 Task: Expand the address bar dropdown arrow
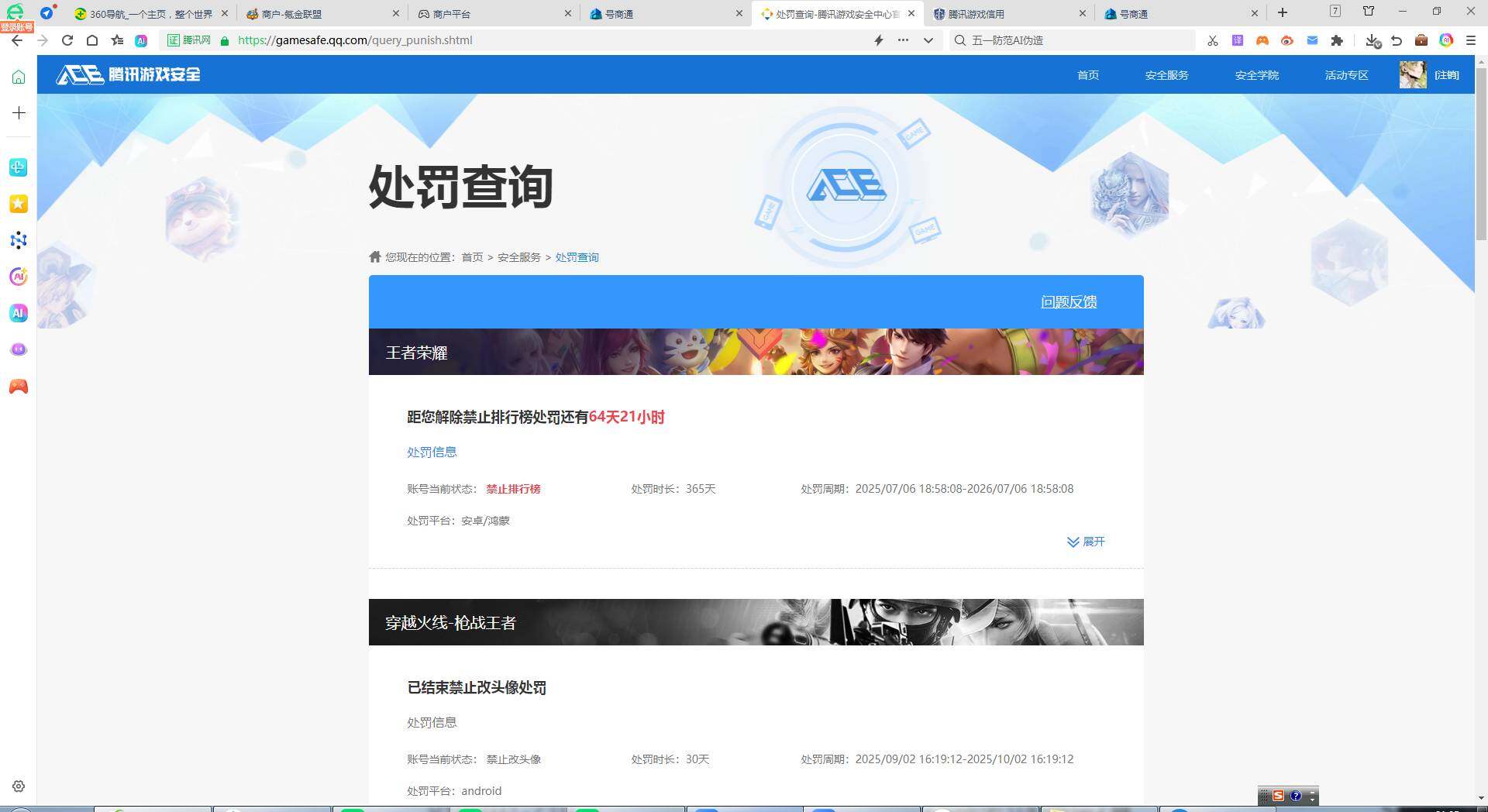pyautogui.click(x=928, y=40)
